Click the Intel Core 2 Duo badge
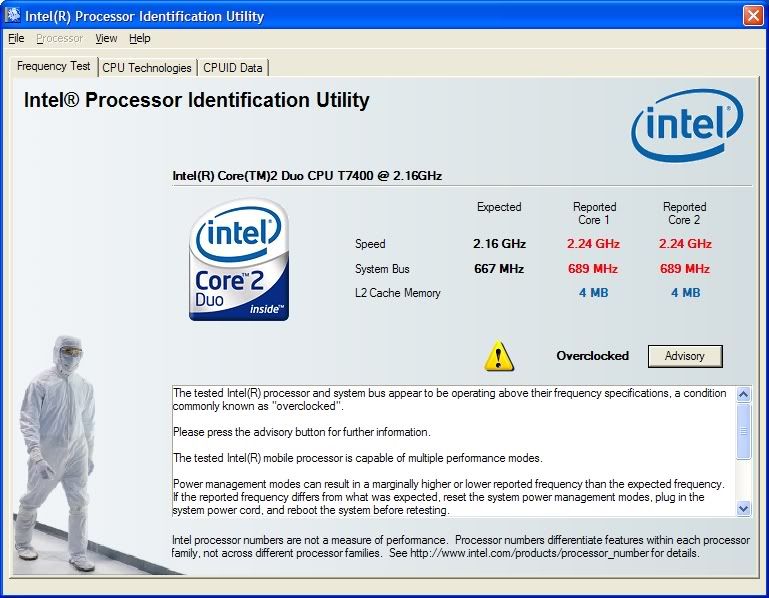Screen dimensions: 769x598 [239, 260]
